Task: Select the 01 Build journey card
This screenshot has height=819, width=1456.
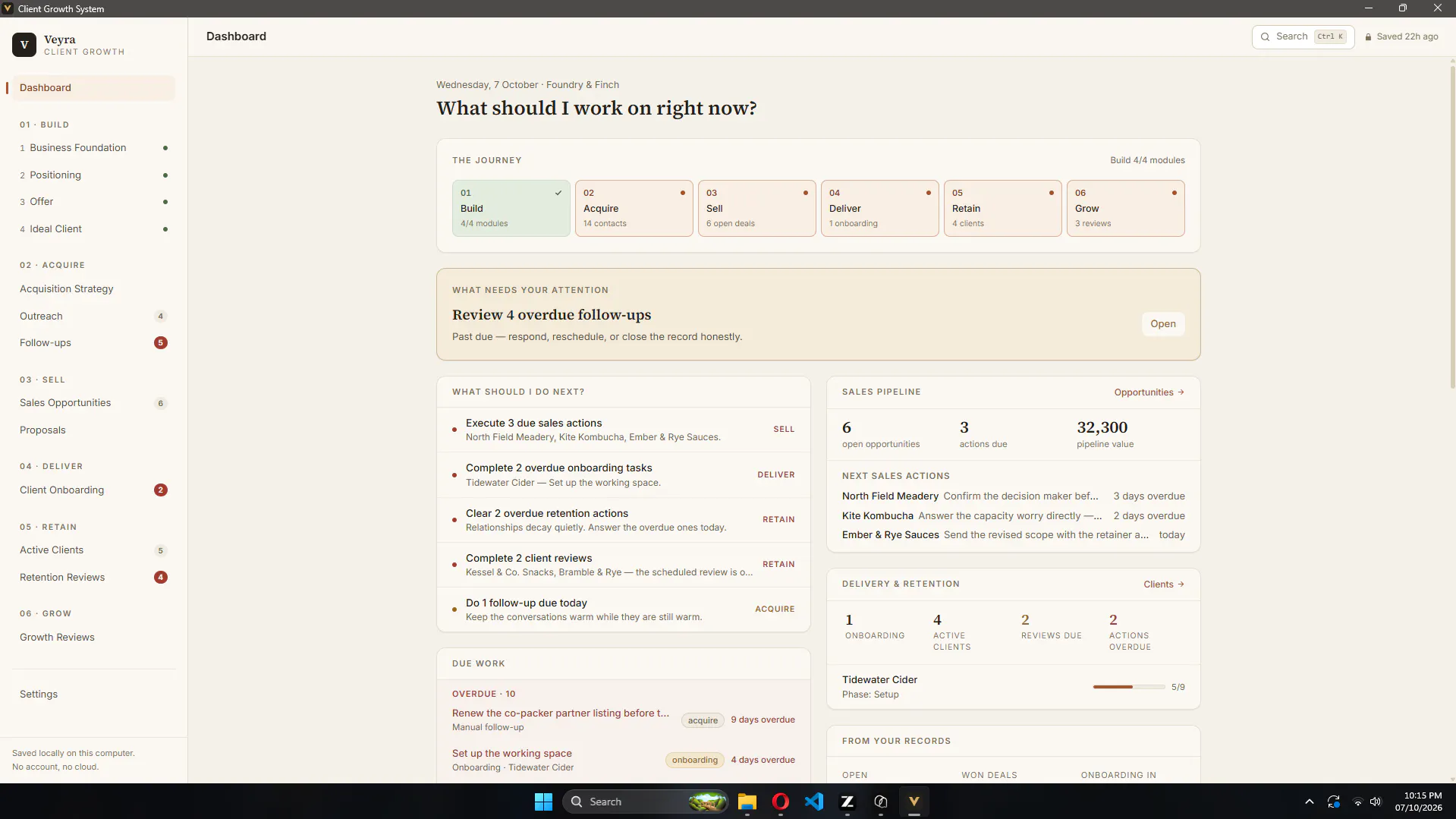Action: [511, 208]
